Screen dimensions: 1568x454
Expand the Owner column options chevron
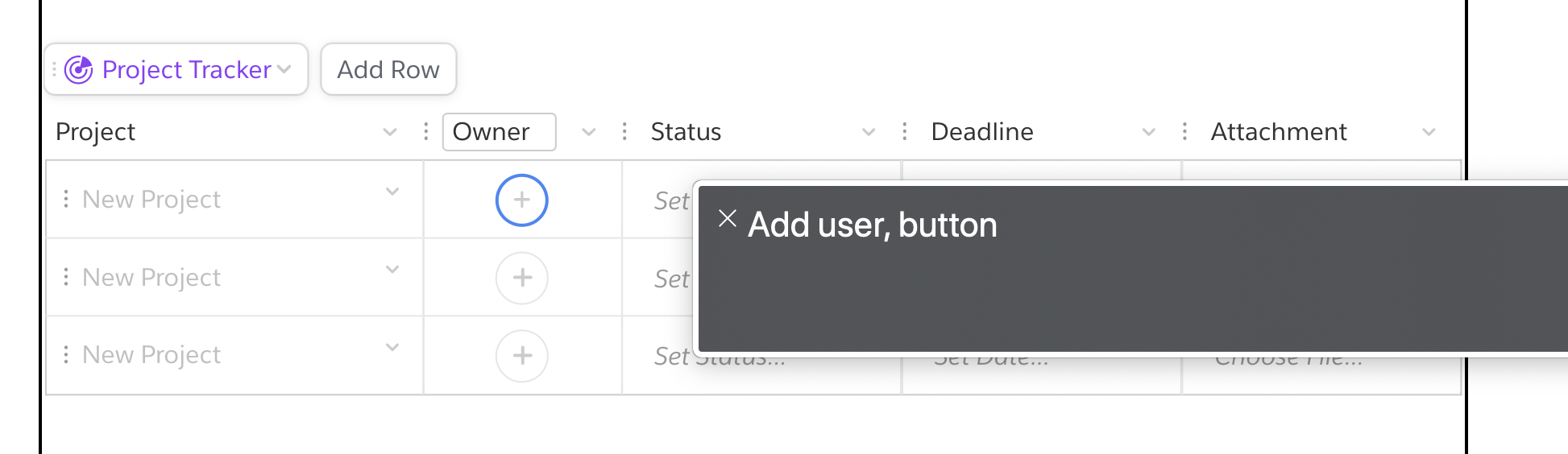click(589, 132)
